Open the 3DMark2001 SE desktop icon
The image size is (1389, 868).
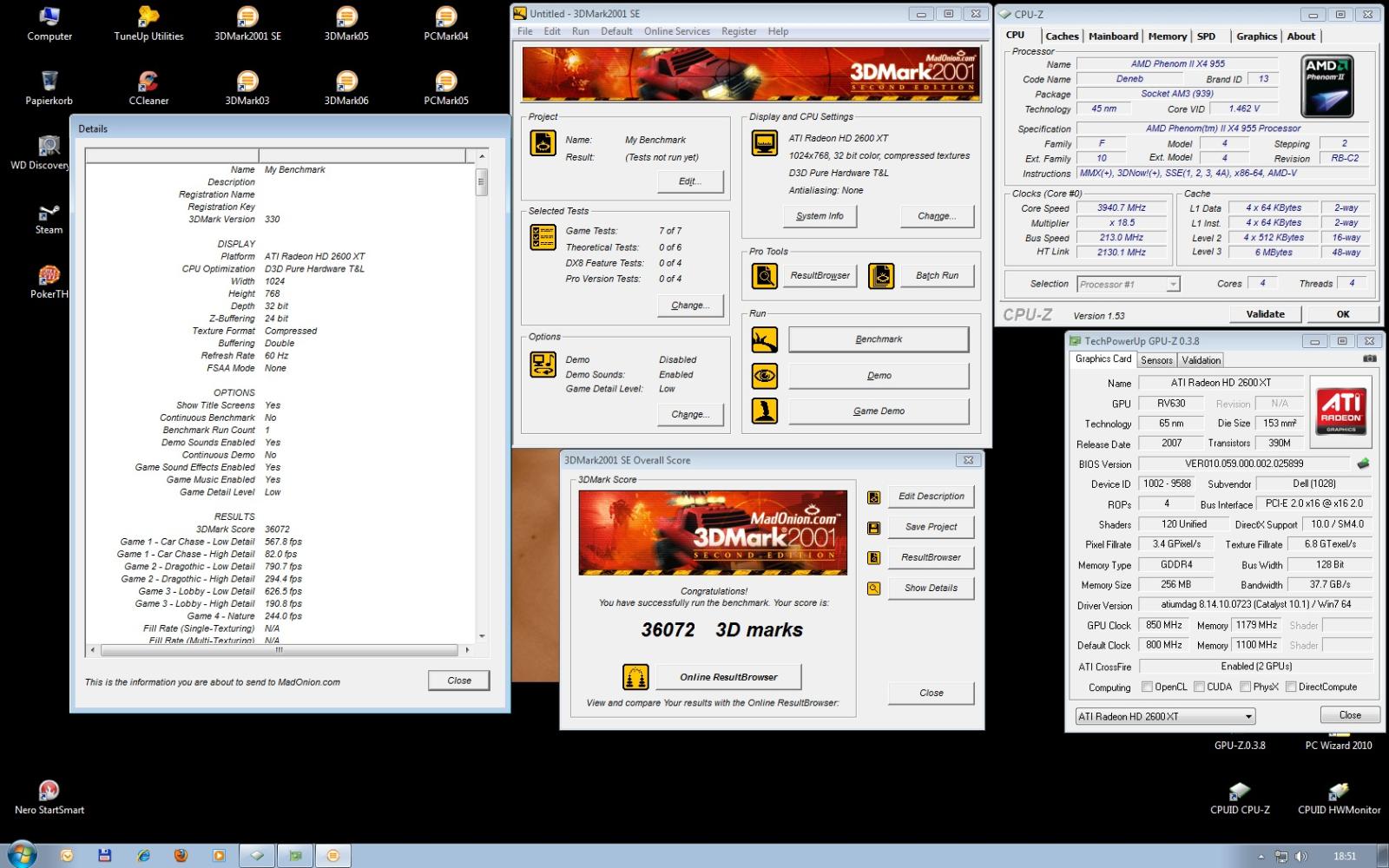tap(247, 23)
